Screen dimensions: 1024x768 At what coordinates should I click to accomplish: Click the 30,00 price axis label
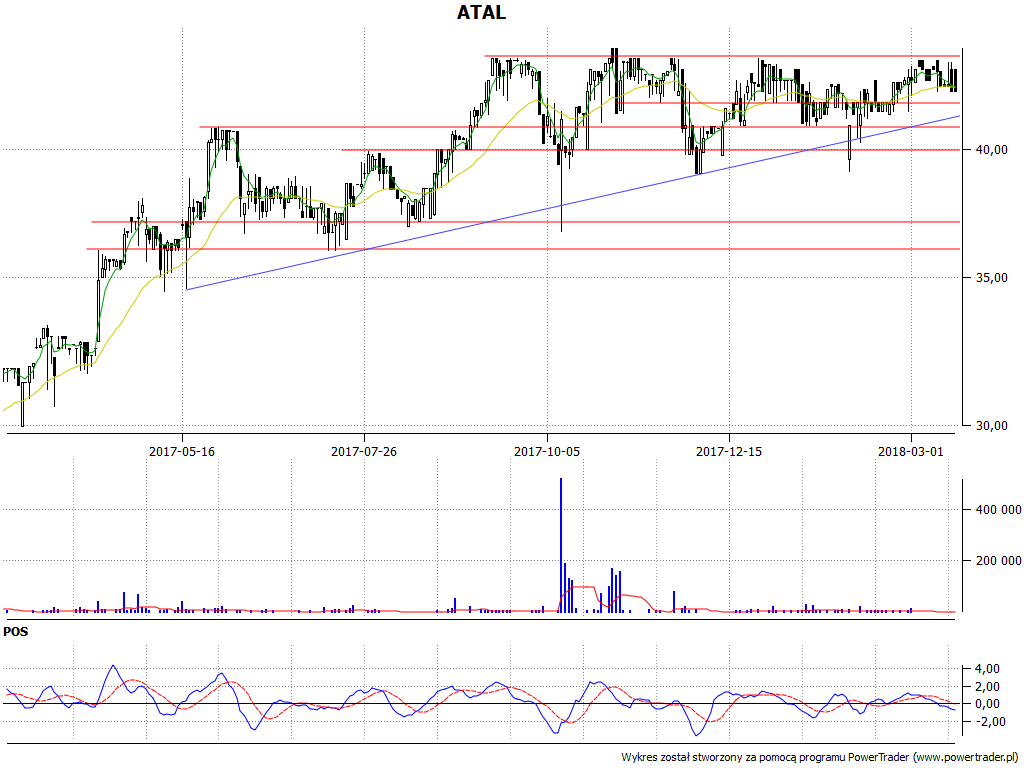991,426
